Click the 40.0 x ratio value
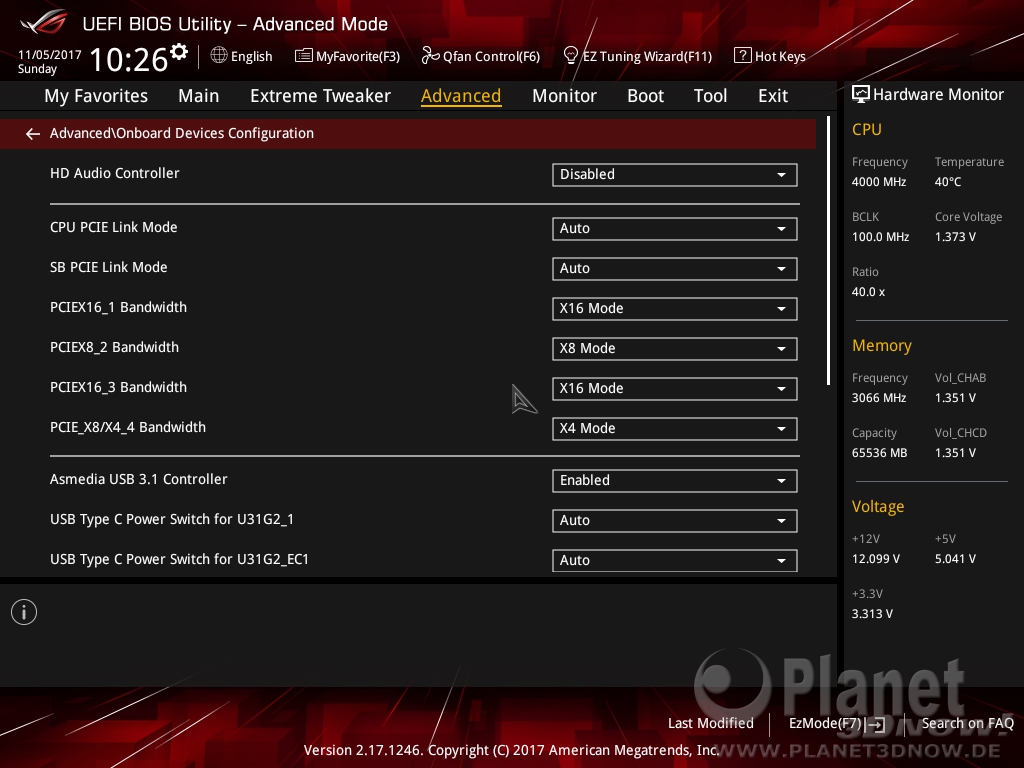Viewport: 1024px width, 768px height. (868, 293)
